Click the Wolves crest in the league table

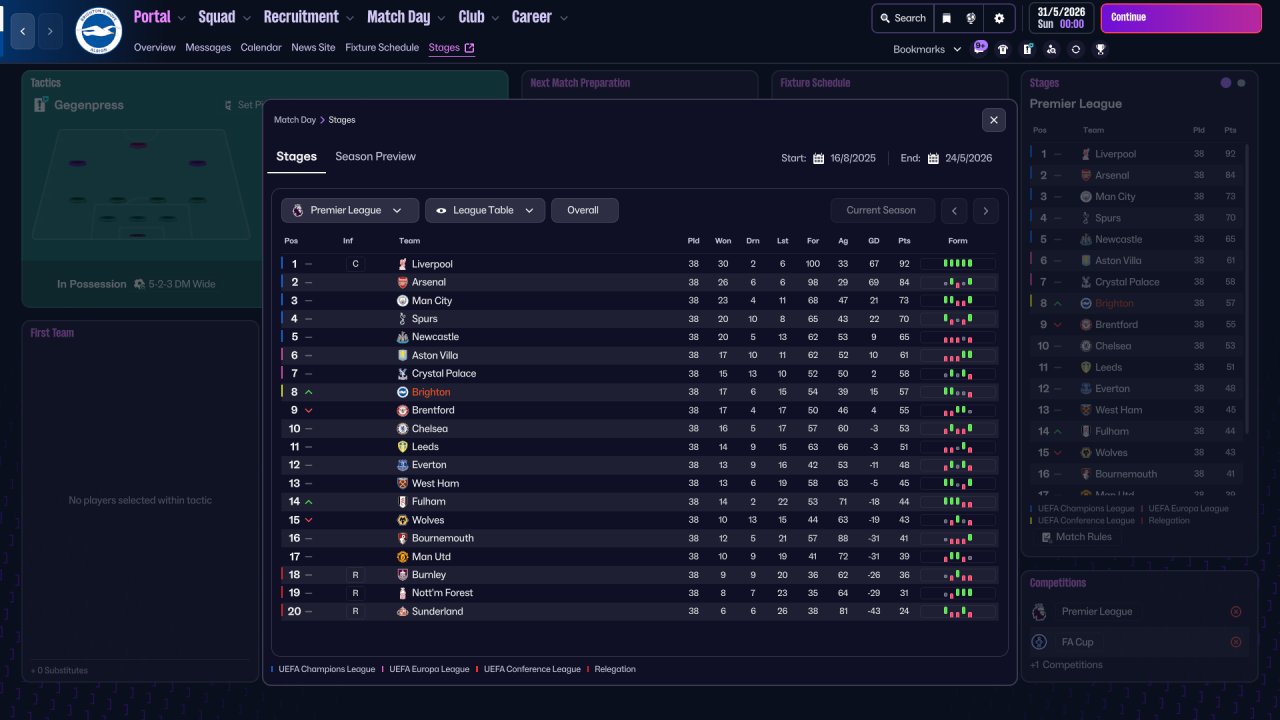(403, 520)
